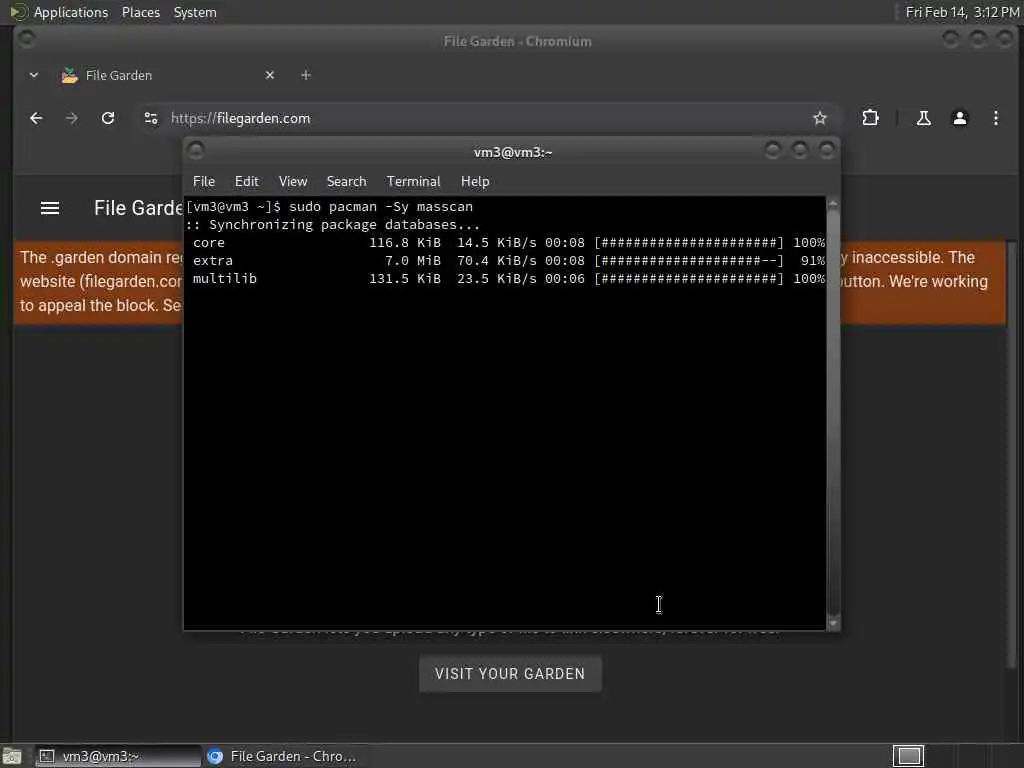This screenshot has width=1024, height=768.
Task: Click the 'extra' download row in terminal
Action: pyautogui.click(x=508, y=261)
